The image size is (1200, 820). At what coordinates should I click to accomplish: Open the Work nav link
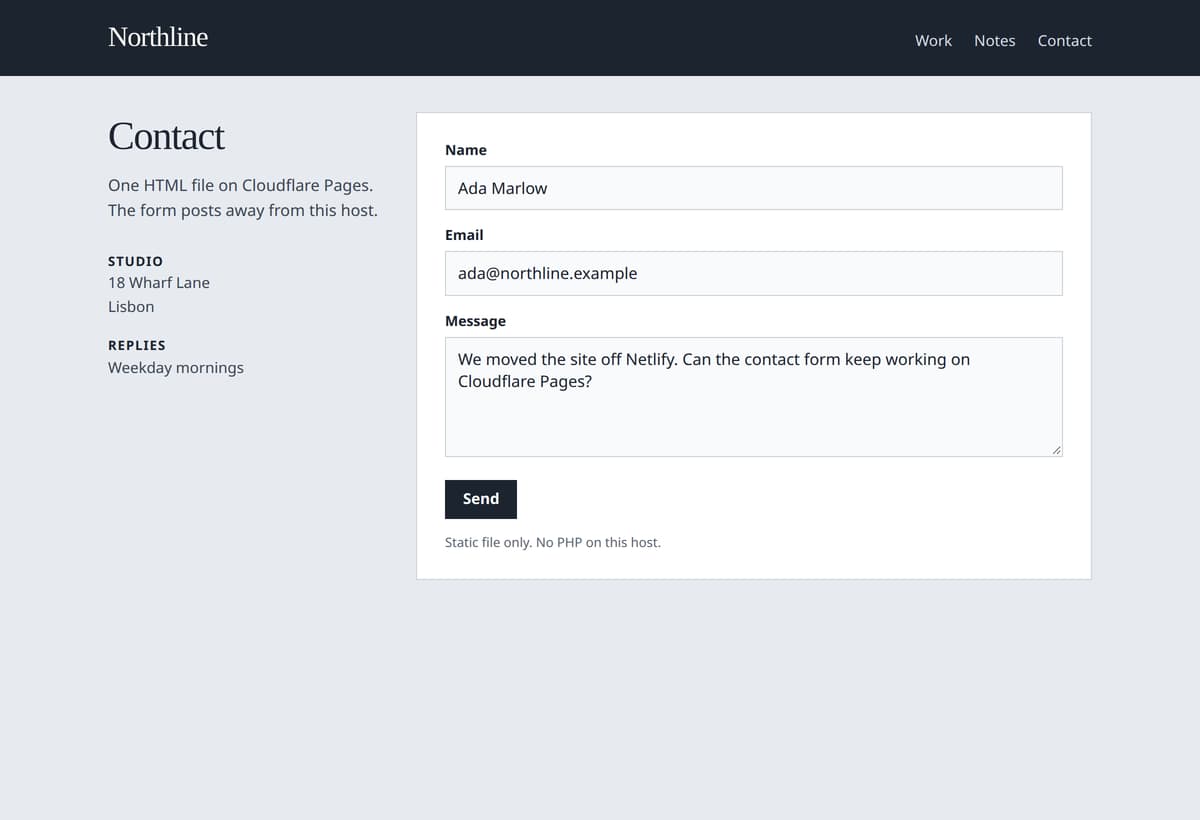(933, 41)
